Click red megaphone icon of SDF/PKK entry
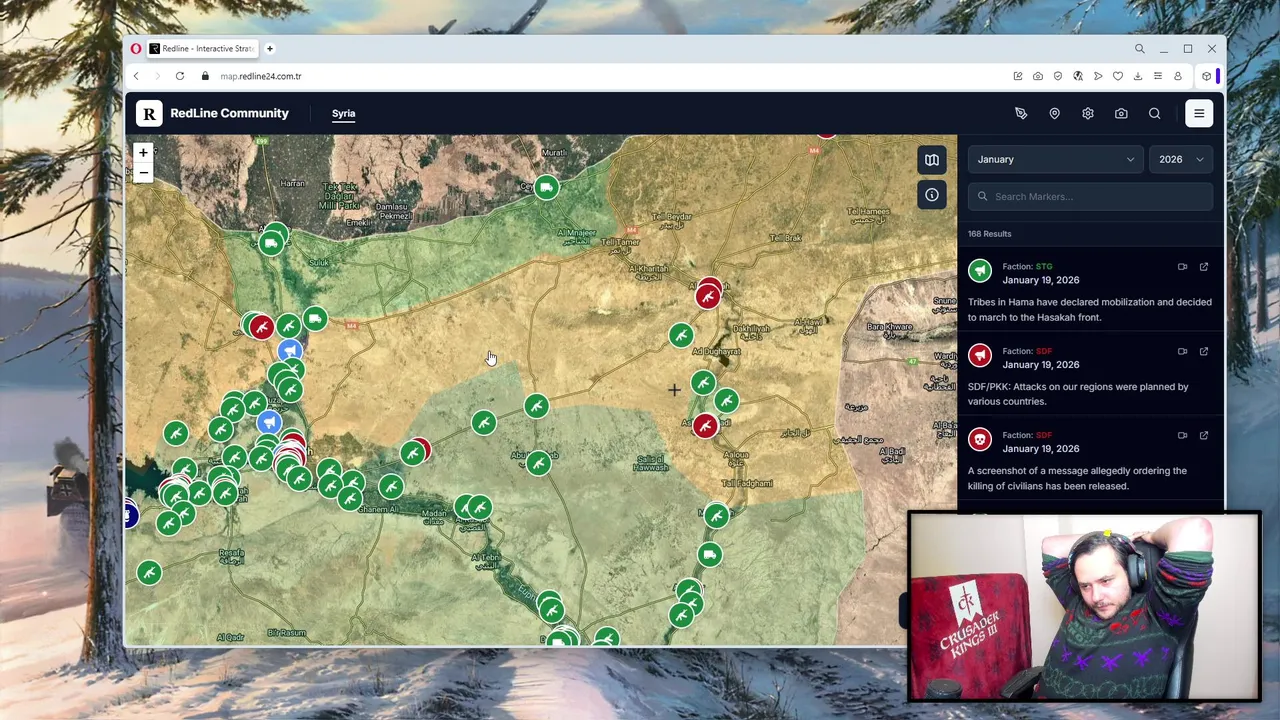 980,354
